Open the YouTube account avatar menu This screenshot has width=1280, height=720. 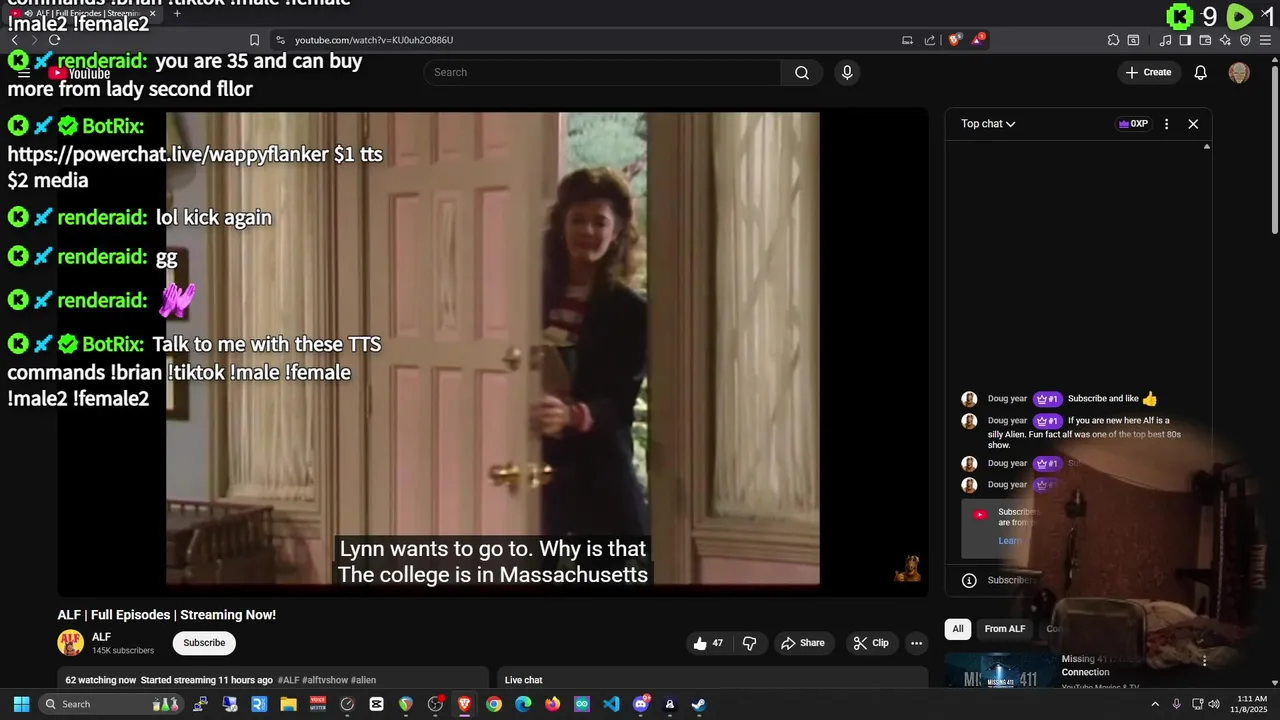1239,72
